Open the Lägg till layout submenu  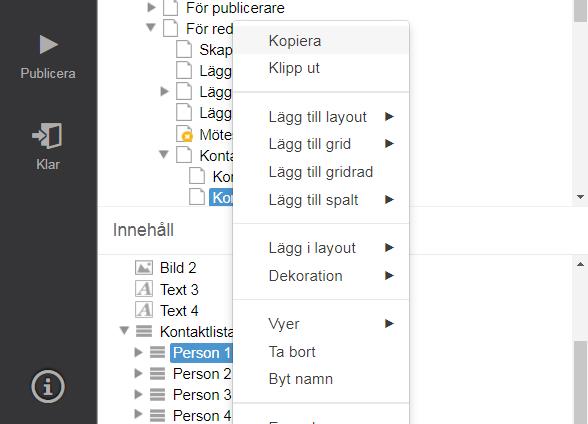[x=321, y=117]
